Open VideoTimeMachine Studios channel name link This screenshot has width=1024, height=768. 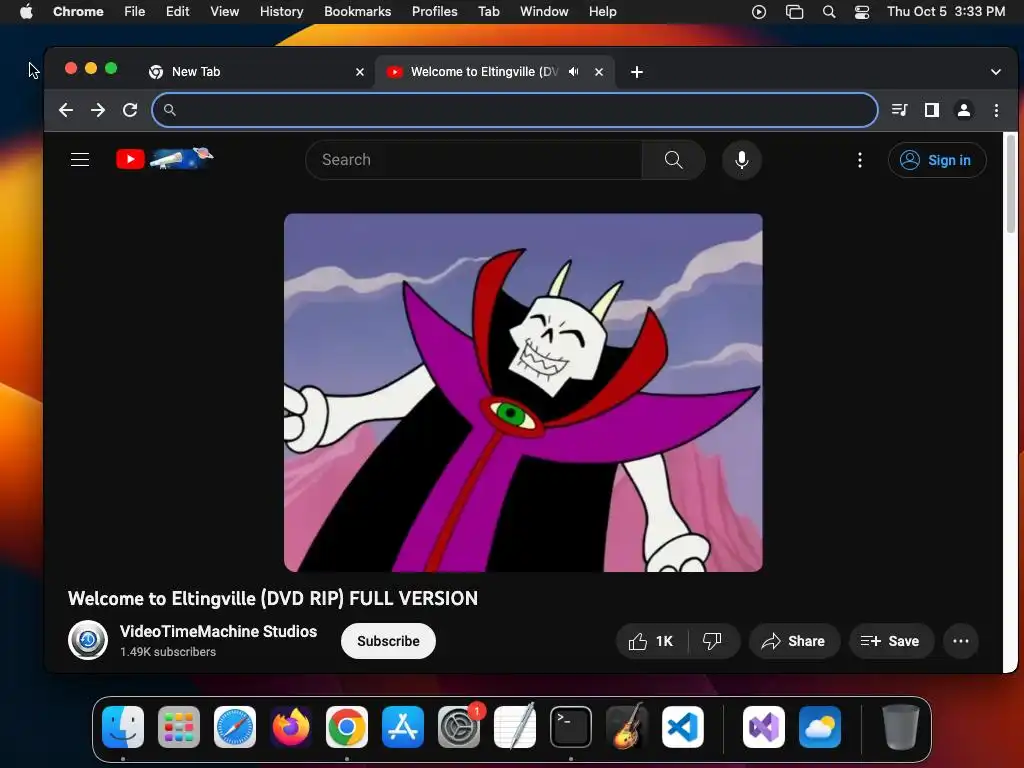(218, 632)
